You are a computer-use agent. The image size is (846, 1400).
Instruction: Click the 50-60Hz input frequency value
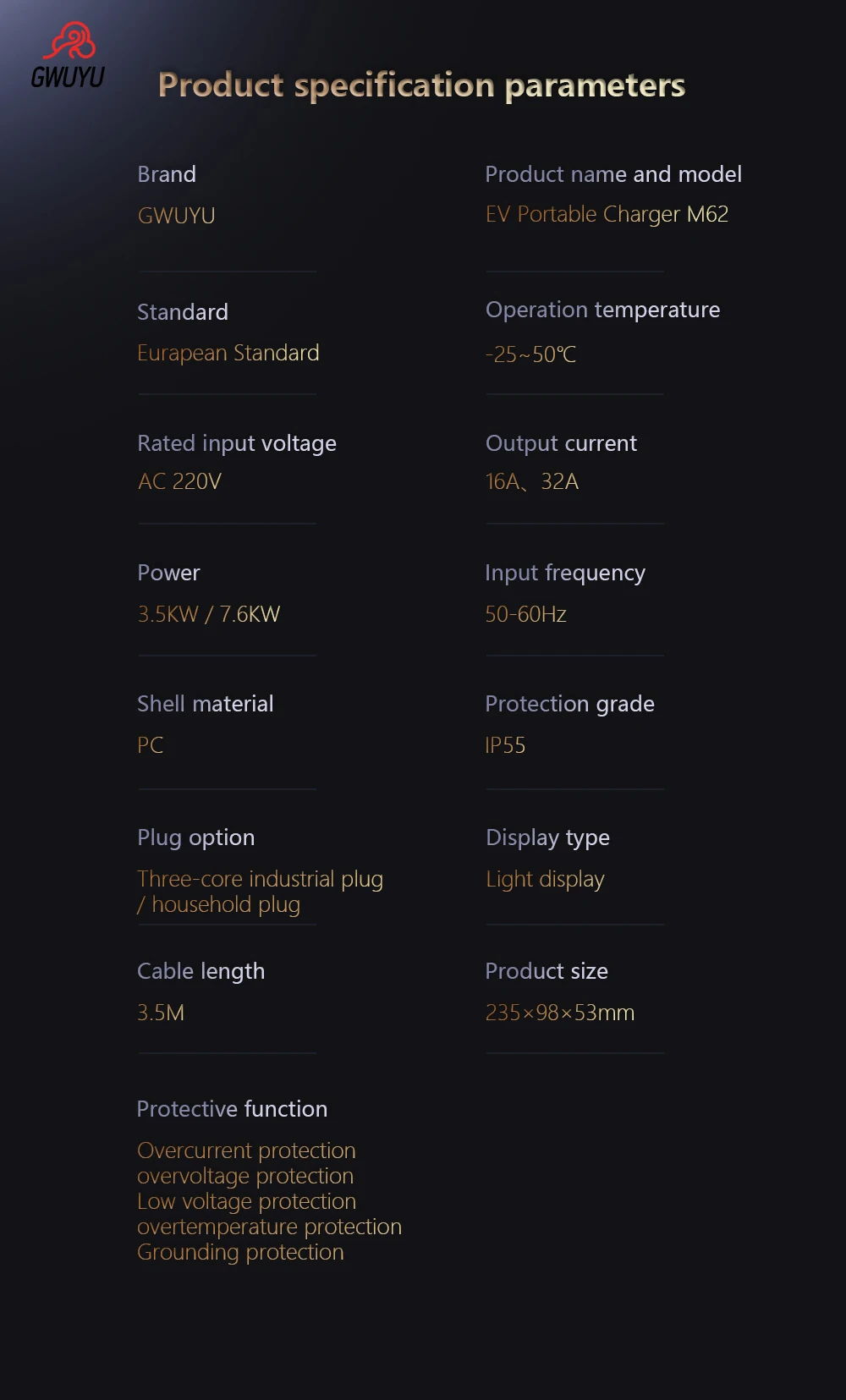[526, 614]
